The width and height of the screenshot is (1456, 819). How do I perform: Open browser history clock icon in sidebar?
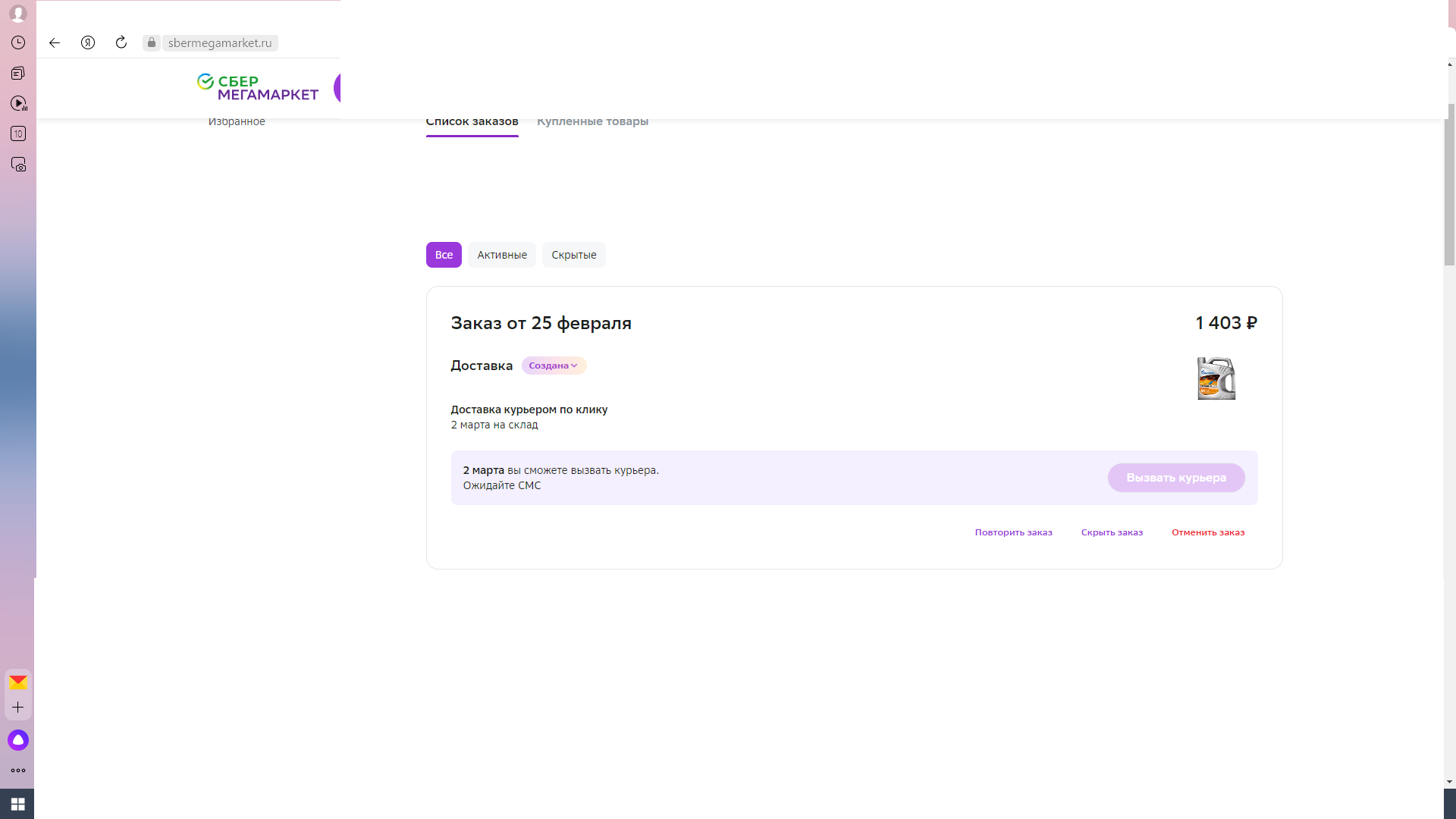click(x=18, y=43)
